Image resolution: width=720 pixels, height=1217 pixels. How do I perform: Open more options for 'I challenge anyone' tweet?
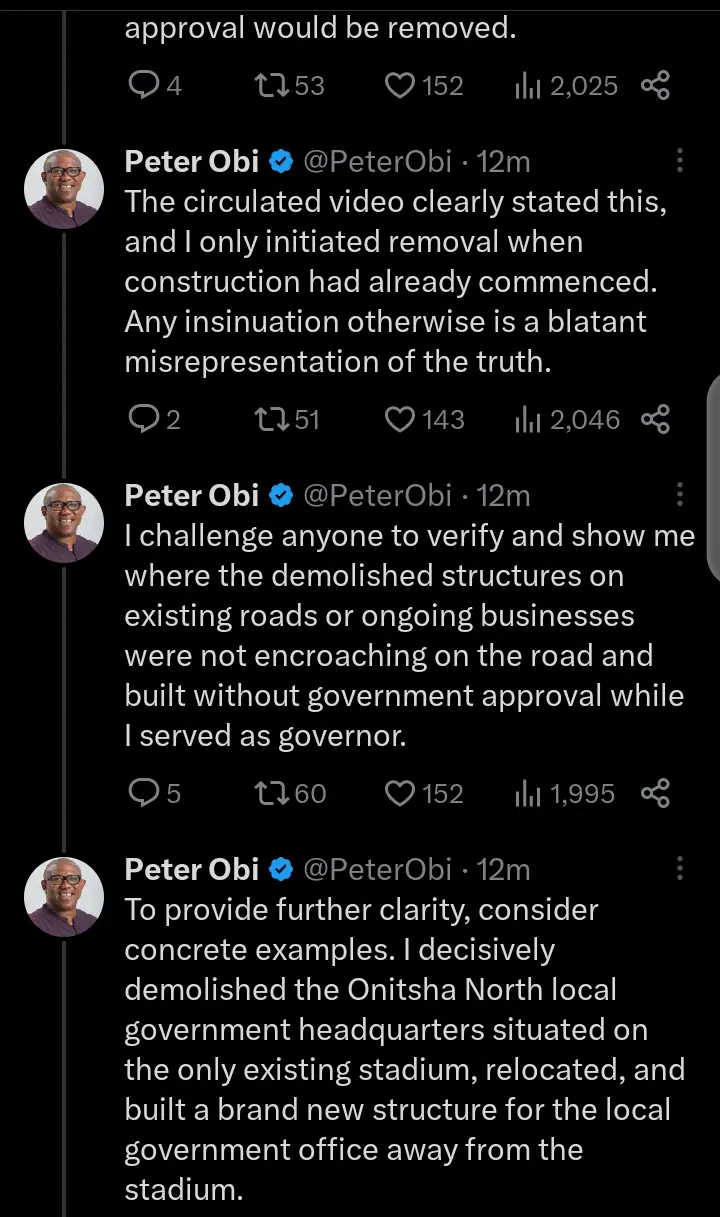[680, 495]
